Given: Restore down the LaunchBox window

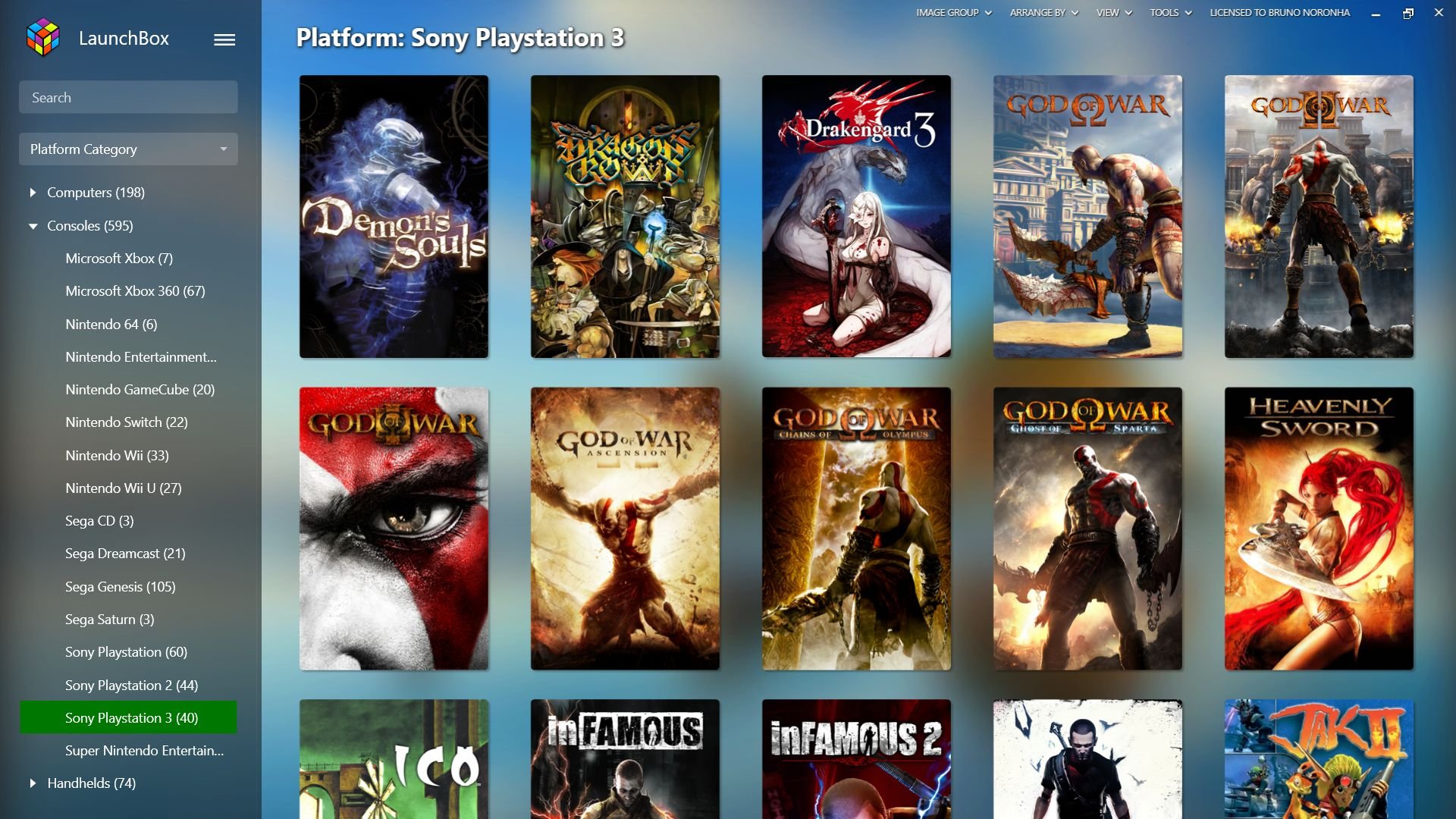Looking at the screenshot, I should [1407, 13].
